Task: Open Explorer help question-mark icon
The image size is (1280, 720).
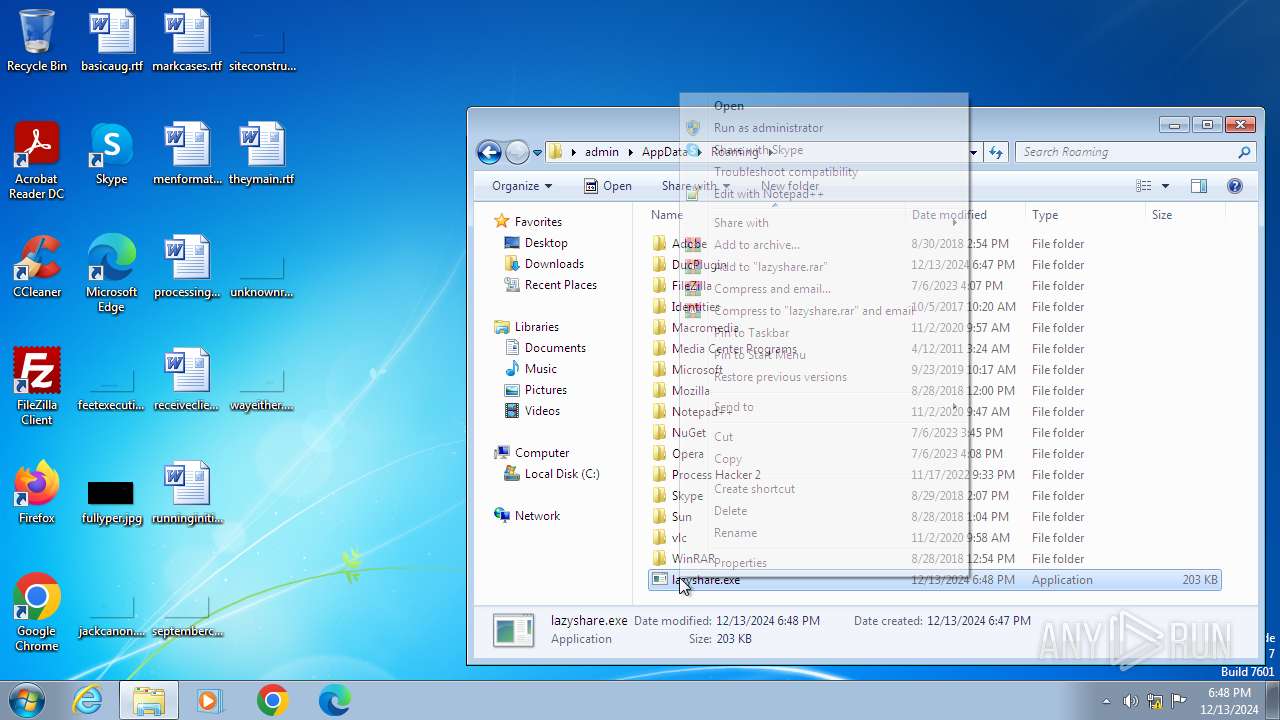Action: click(x=1235, y=186)
